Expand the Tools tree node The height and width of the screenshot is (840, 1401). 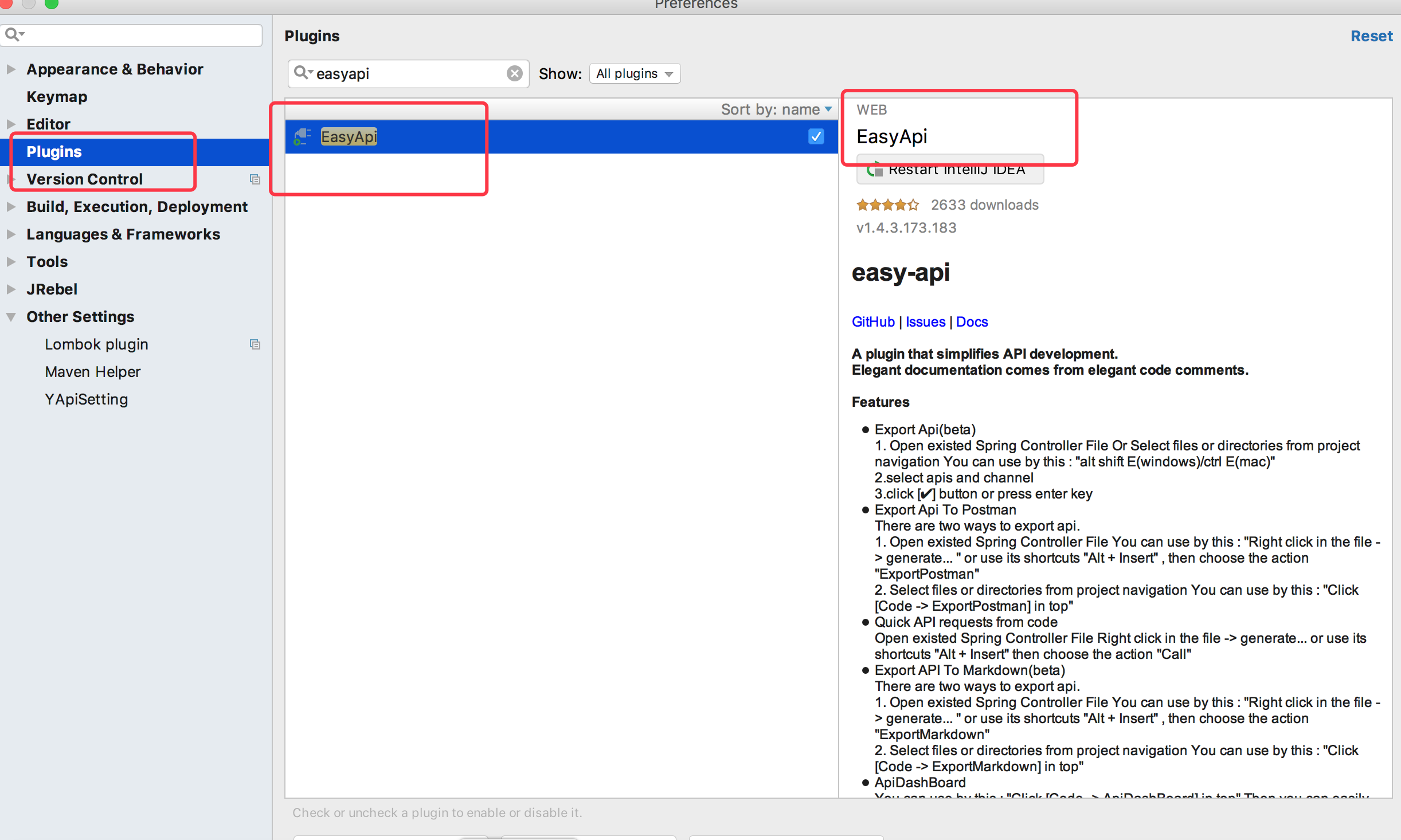click(10, 262)
